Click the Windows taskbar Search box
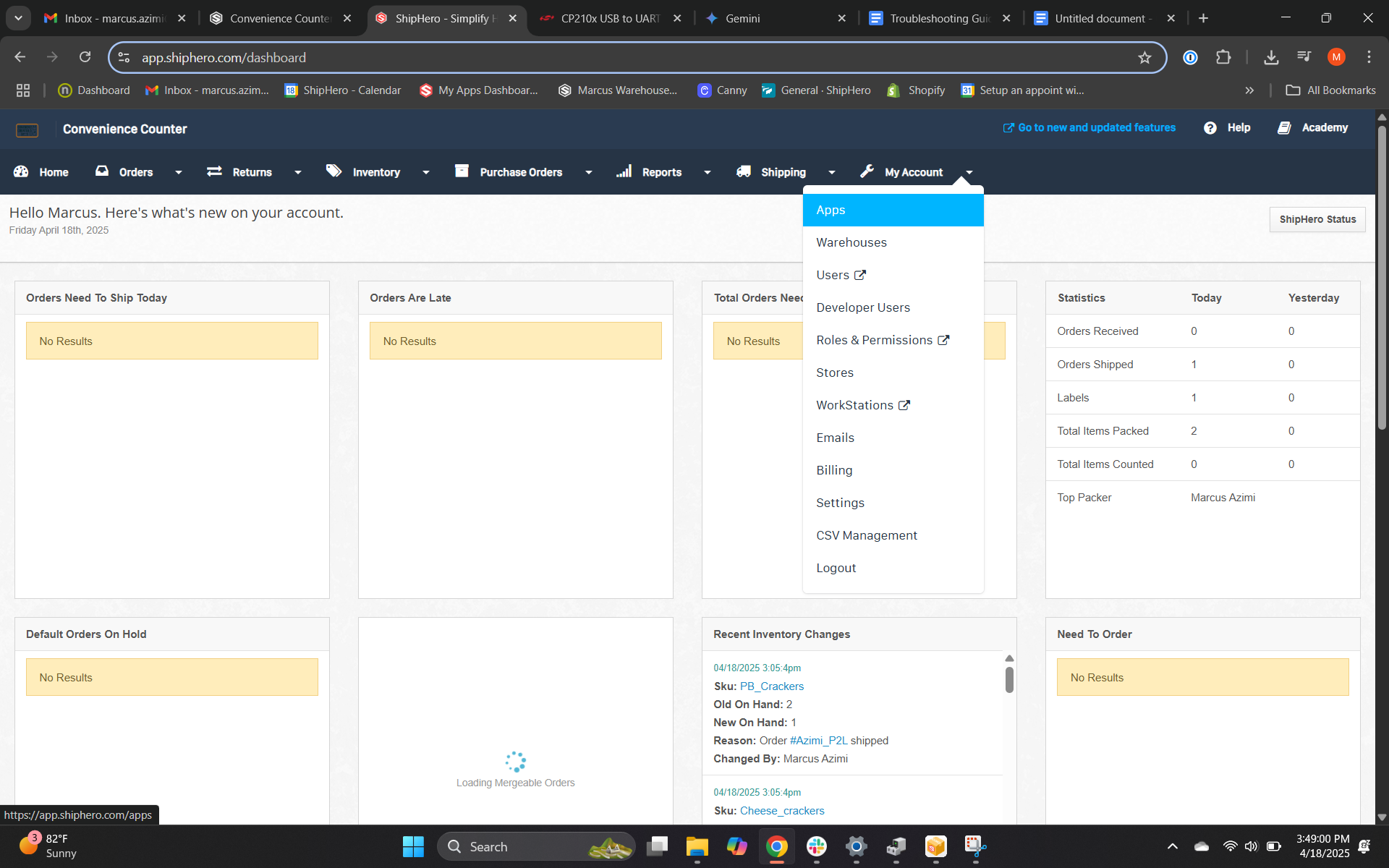 536,846
